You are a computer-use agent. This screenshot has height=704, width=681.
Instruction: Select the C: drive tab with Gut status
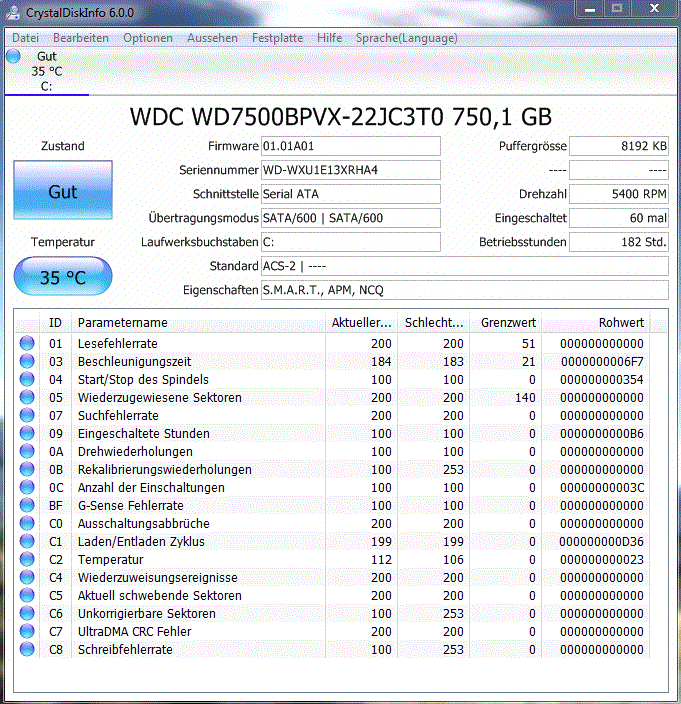click(x=47, y=71)
